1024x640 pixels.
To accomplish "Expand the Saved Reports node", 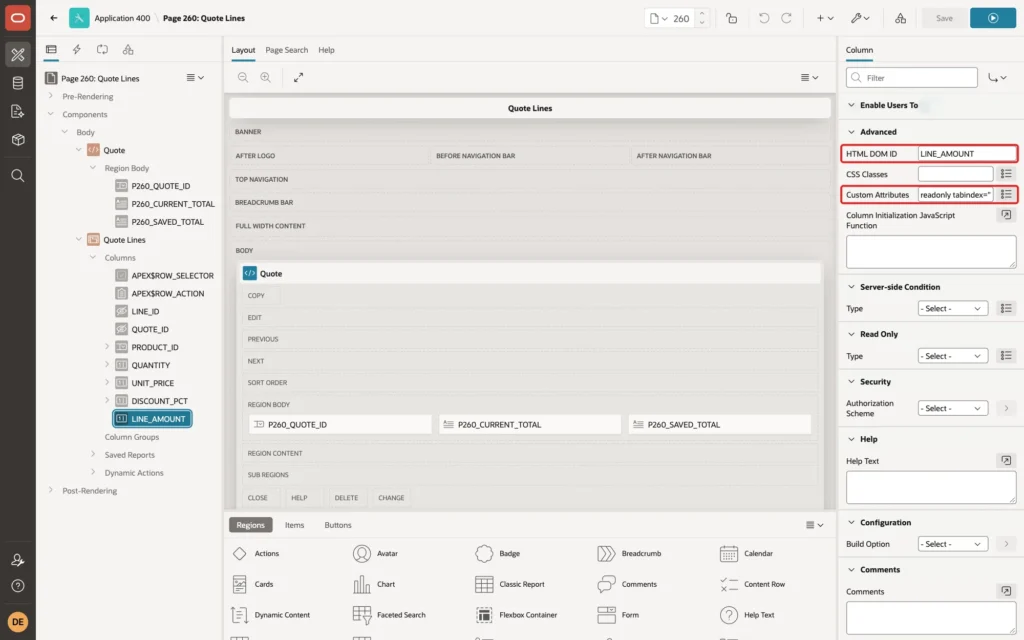I will point(93,455).
